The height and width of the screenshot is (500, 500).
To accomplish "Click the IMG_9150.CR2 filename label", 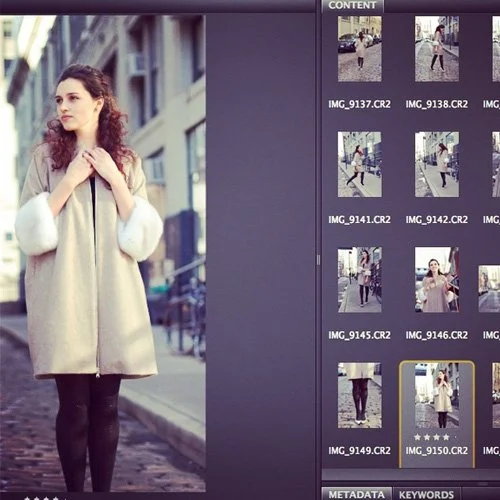I will 437,451.
